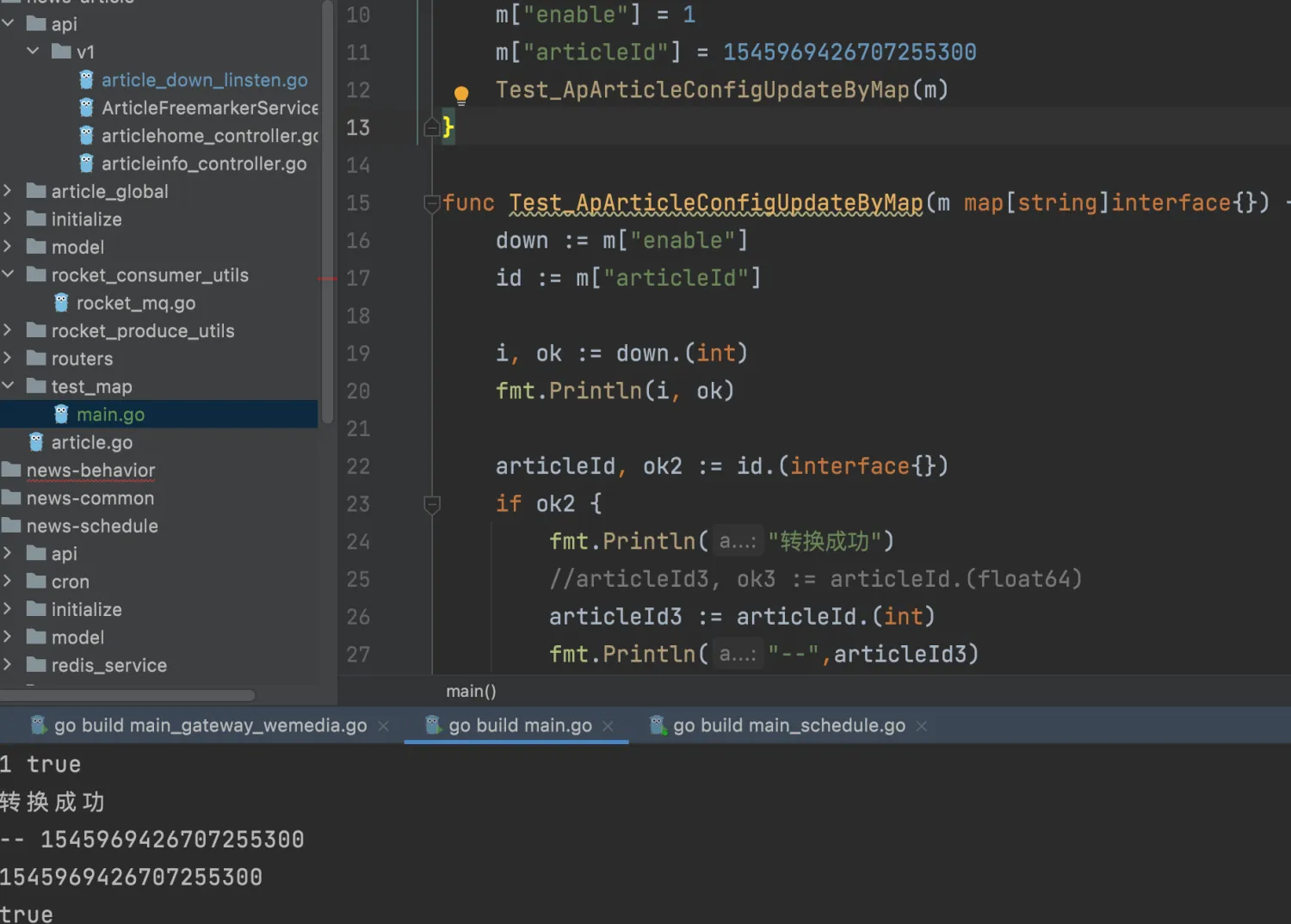
Task: Click the gopher icon on main_schedule tab
Action: 658,724
